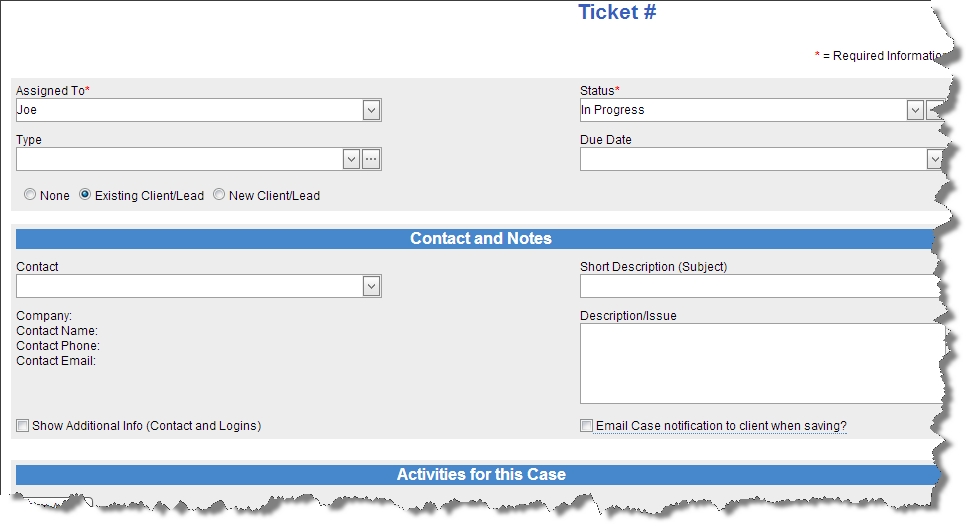This screenshot has width=966, height=524.
Task: Click the small button right of Status
Action: tap(934, 110)
